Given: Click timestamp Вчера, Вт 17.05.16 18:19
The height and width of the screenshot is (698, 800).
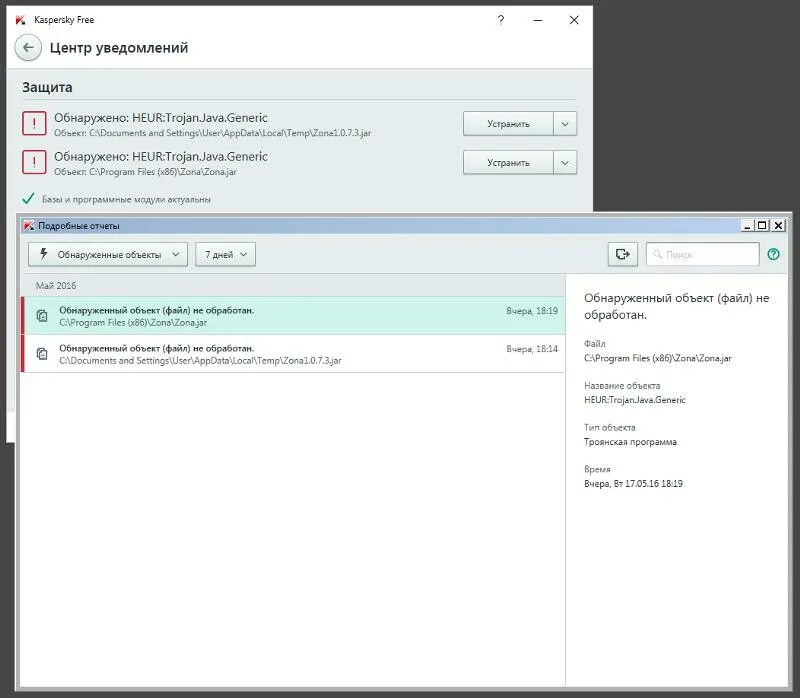Looking at the screenshot, I should [x=633, y=484].
